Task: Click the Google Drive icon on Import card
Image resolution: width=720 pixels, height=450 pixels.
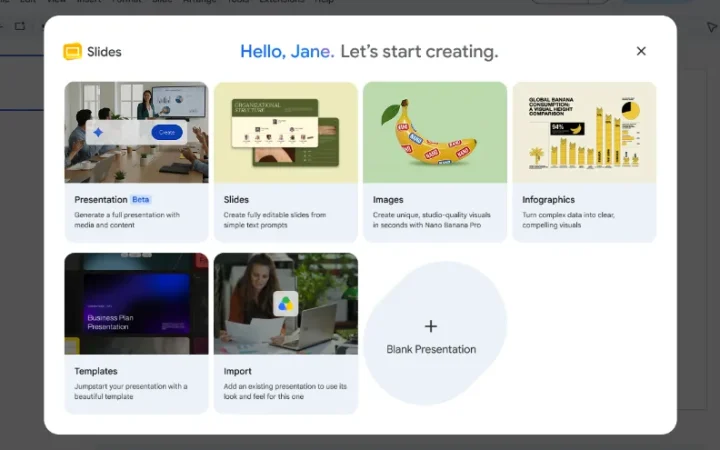Action: 286,304
